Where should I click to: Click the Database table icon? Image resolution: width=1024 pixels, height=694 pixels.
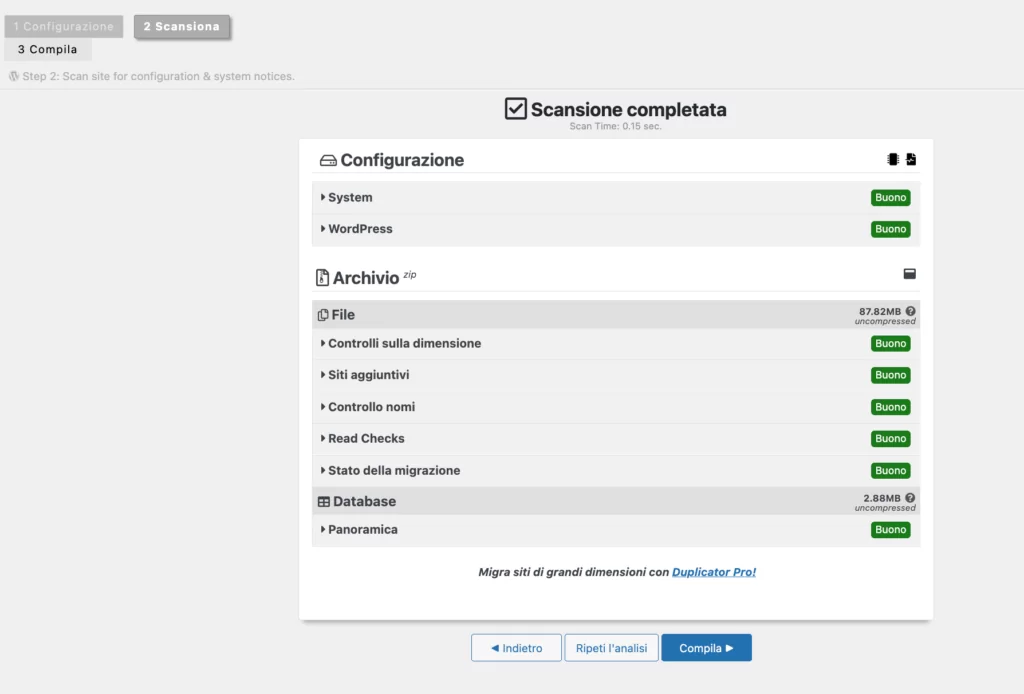323,502
